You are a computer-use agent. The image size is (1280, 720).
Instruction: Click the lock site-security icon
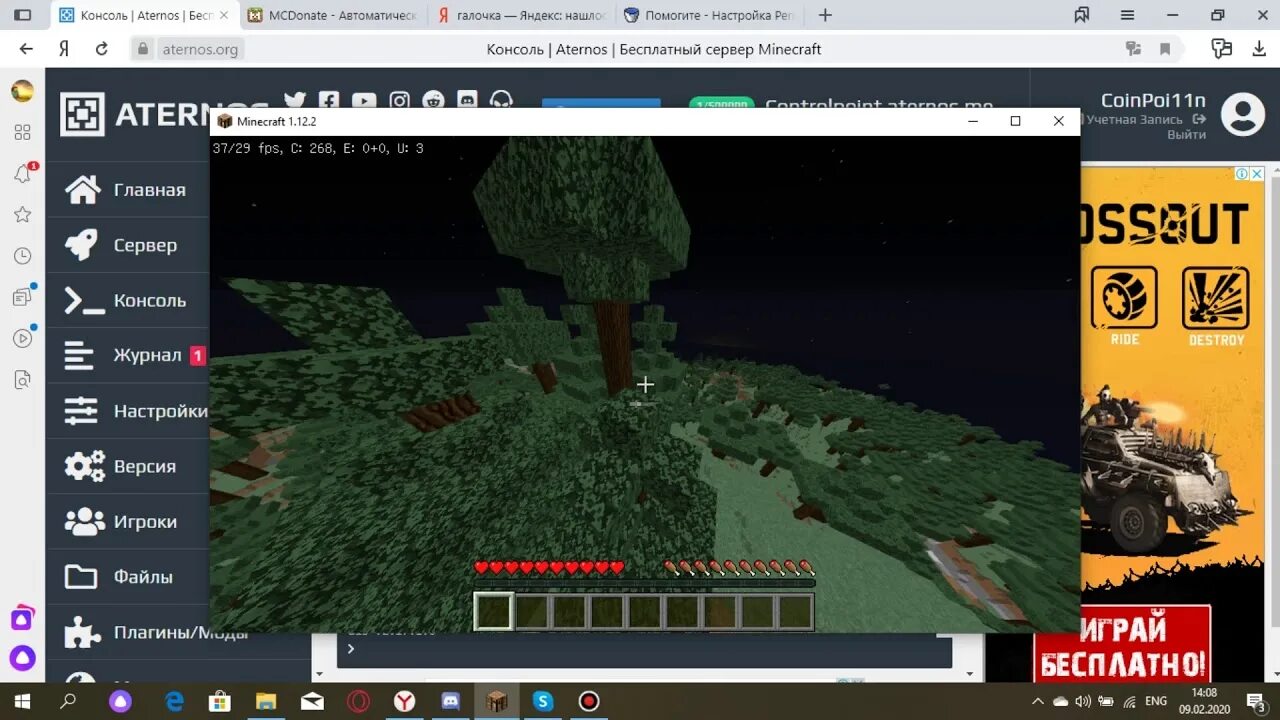click(x=143, y=49)
